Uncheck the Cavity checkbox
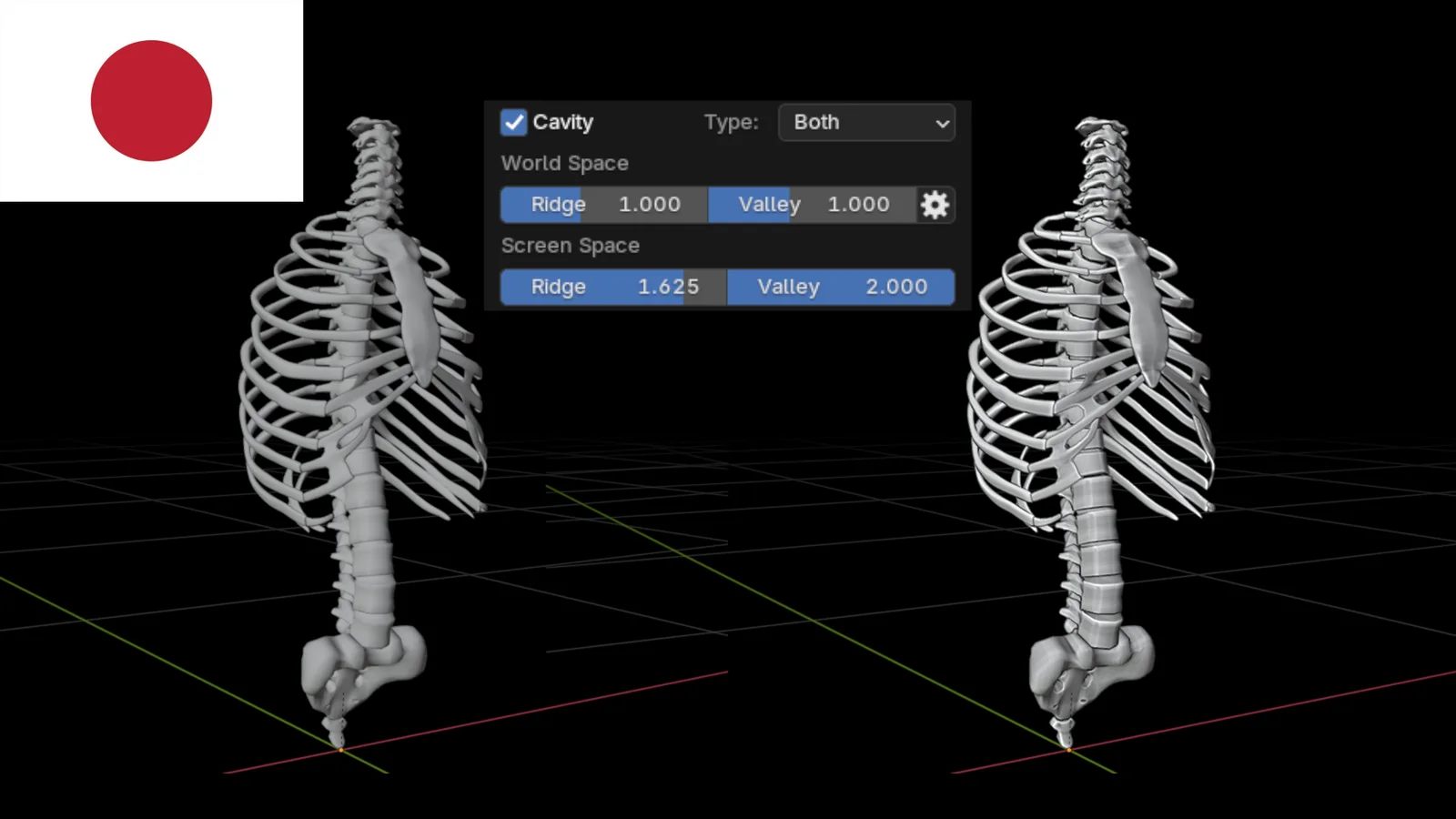The height and width of the screenshot is (819, 1456). pos(513,122)
